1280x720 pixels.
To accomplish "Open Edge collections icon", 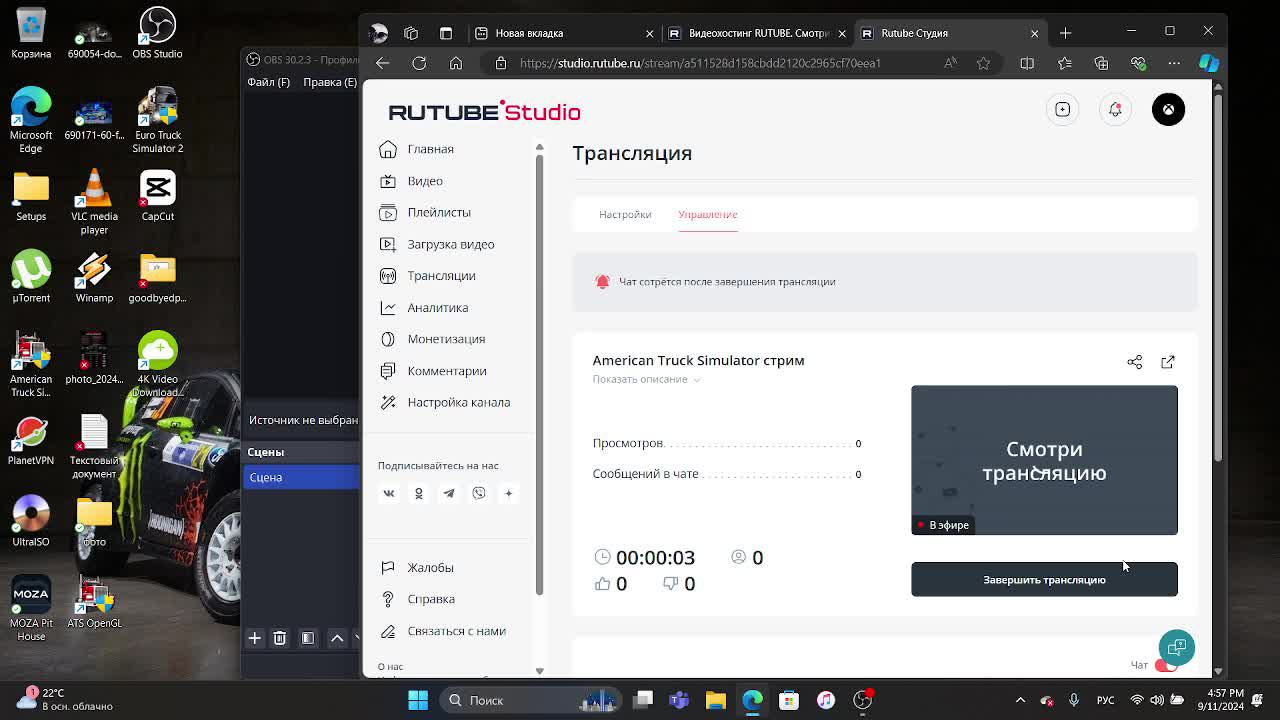I will coord(1101,63).
